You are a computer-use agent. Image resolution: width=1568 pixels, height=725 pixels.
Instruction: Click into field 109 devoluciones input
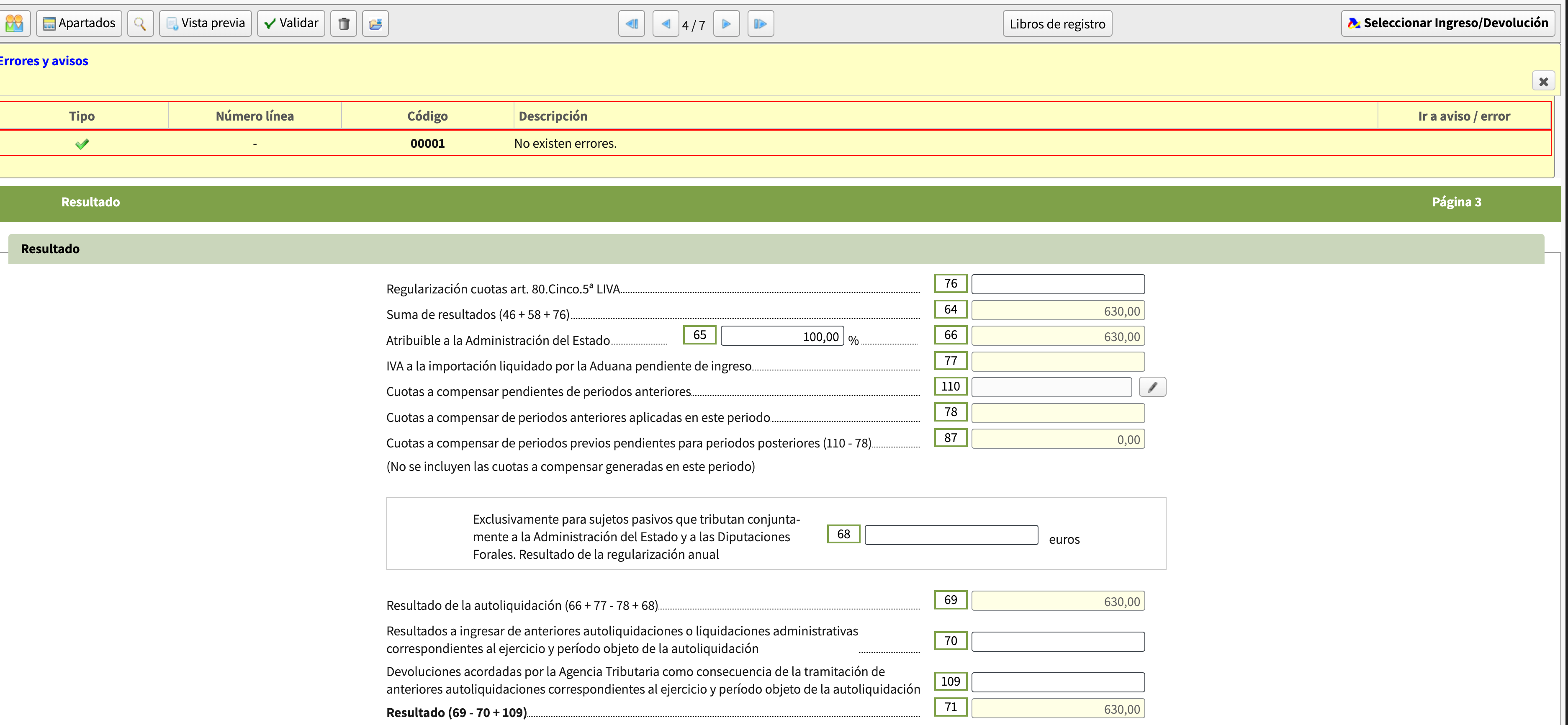point(1058,682)
